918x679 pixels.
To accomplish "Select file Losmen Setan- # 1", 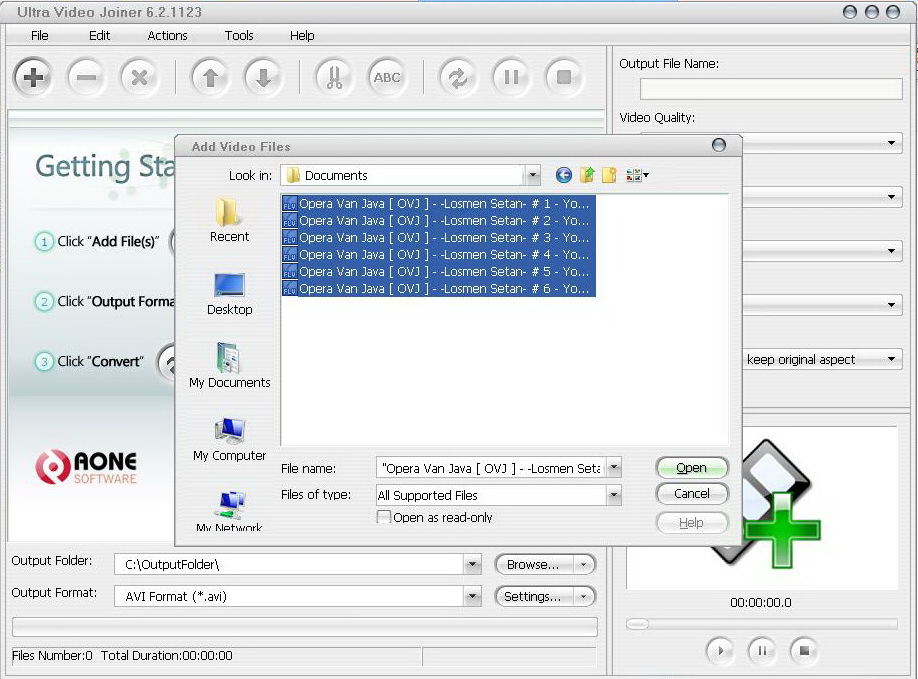I will 439,204.
